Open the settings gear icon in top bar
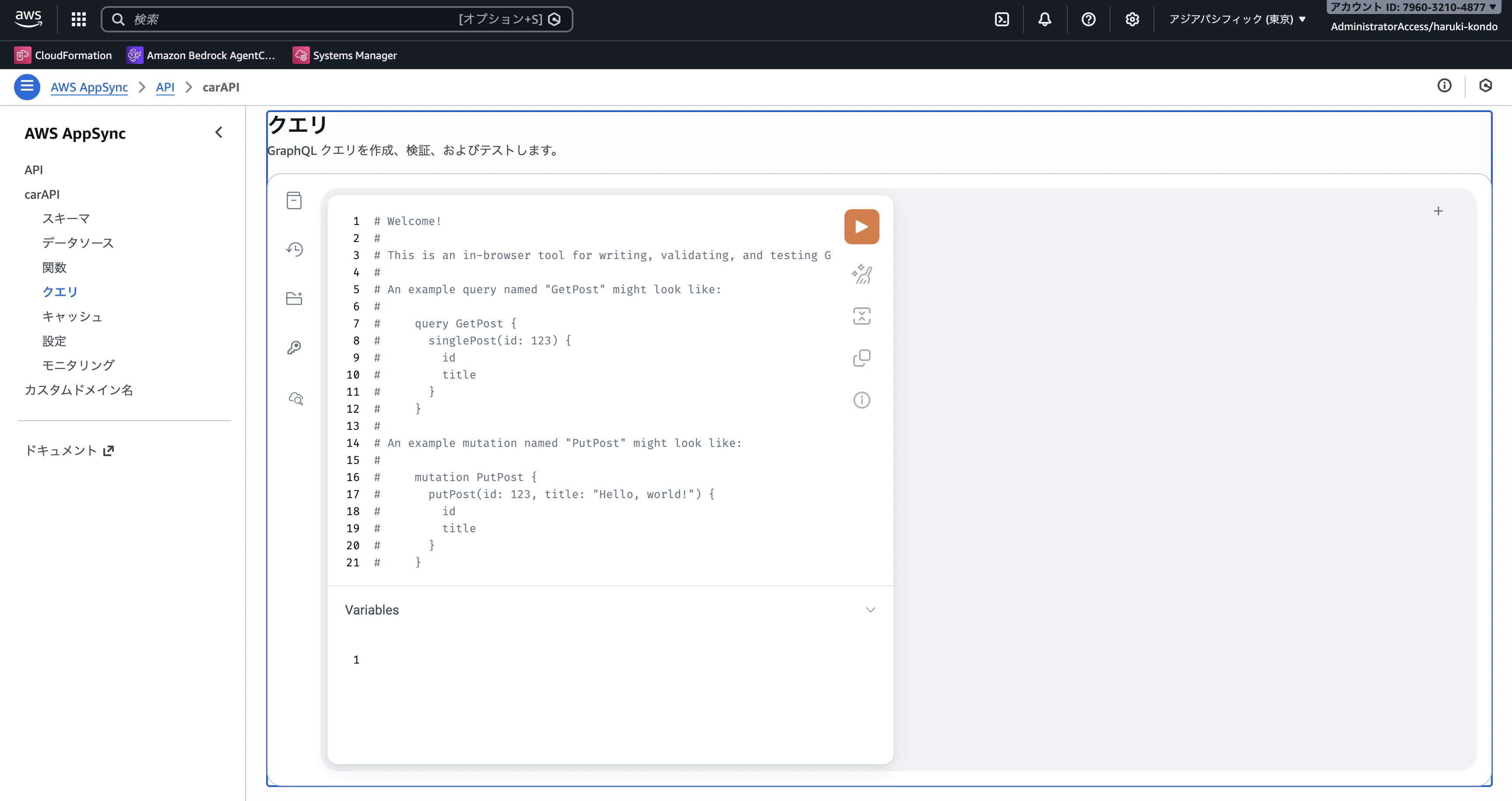Image resolution: width=1512 pixels, height=801 pixels. click(1132, 19)
